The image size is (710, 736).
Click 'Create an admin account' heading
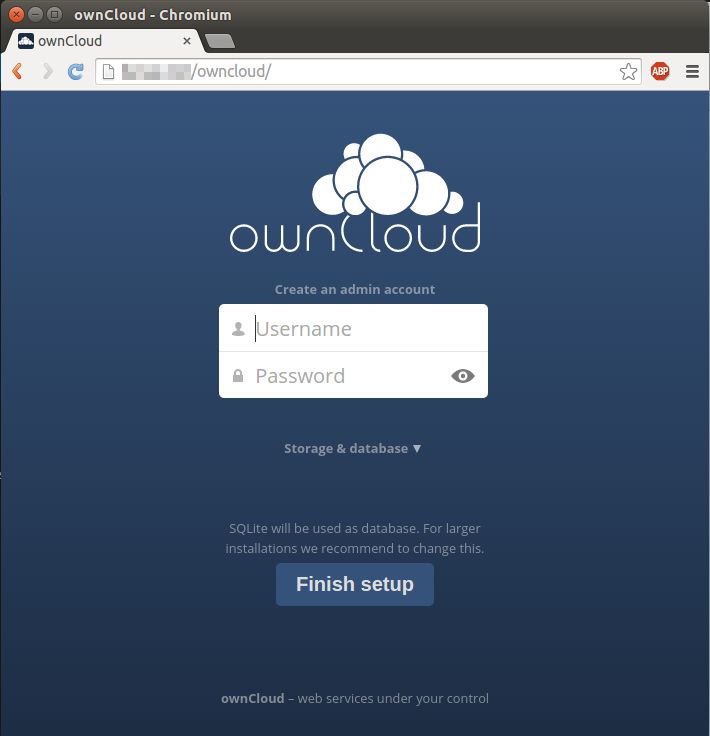coord(355,290)
